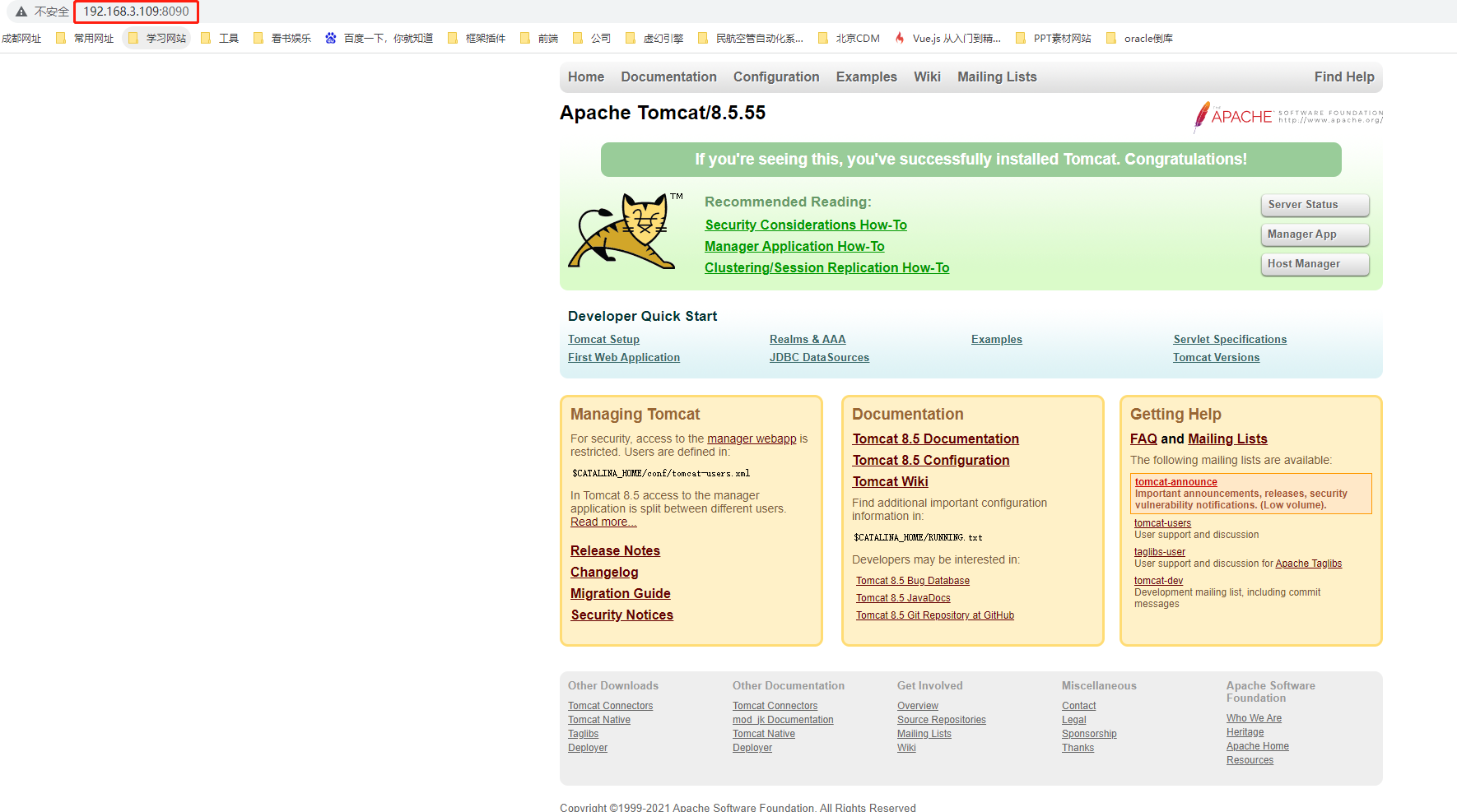Viewport: 1457px width, 812px height.
Task: Open Mailing Lists in the top navigation bar
Action: tap(997, 77)
